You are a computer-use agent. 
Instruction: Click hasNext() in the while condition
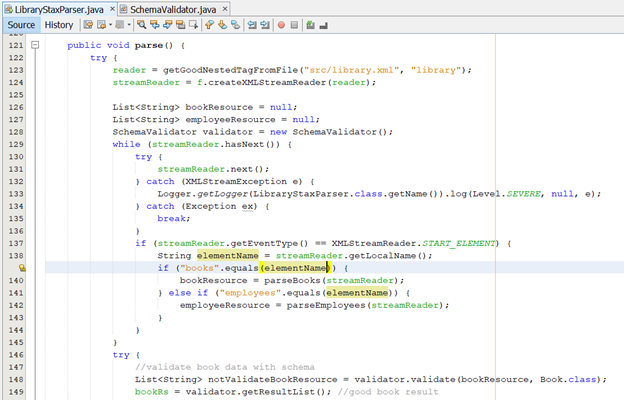pyautogui.click(x=250, y=144)
